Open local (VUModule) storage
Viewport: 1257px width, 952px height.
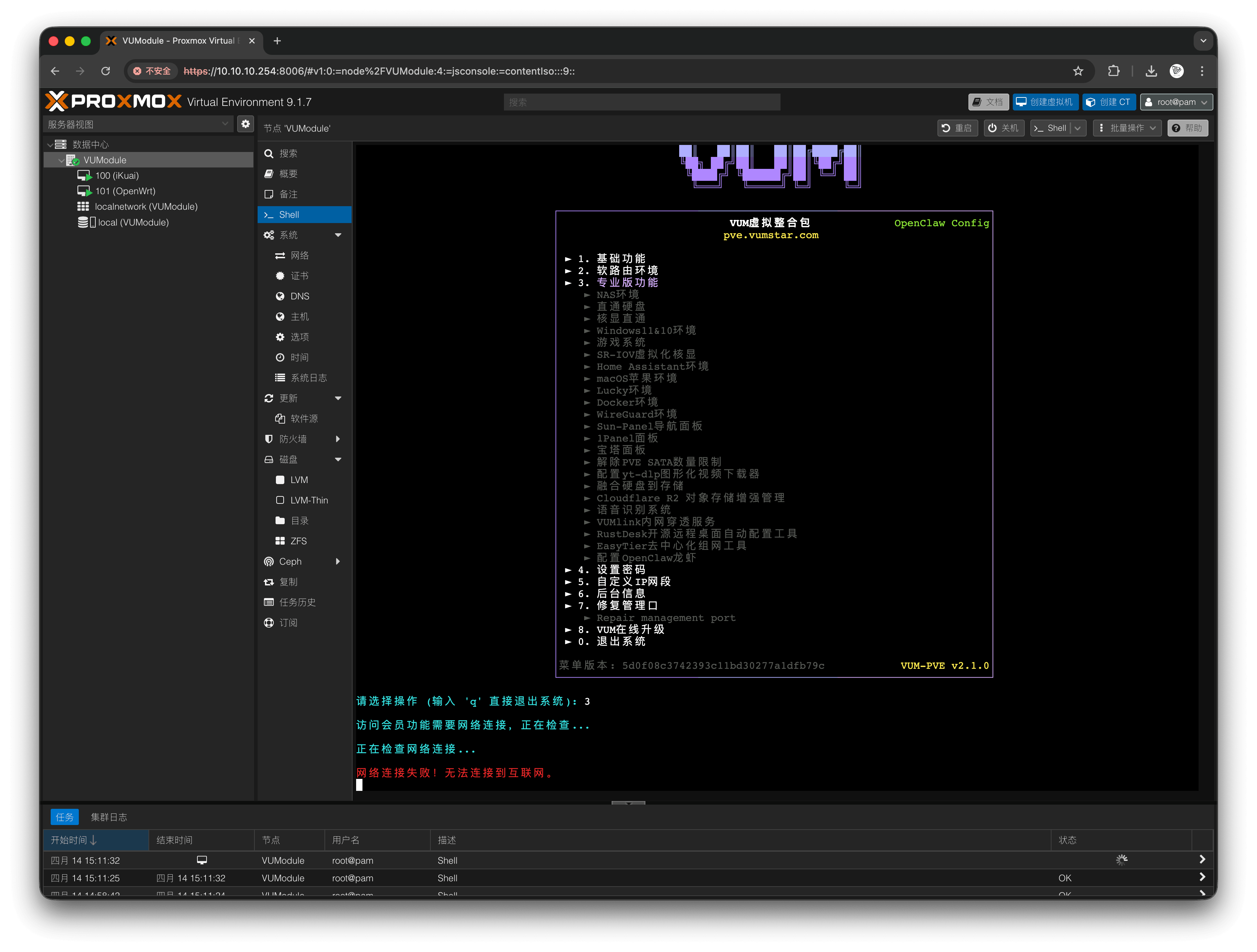(x=132, y=222)
